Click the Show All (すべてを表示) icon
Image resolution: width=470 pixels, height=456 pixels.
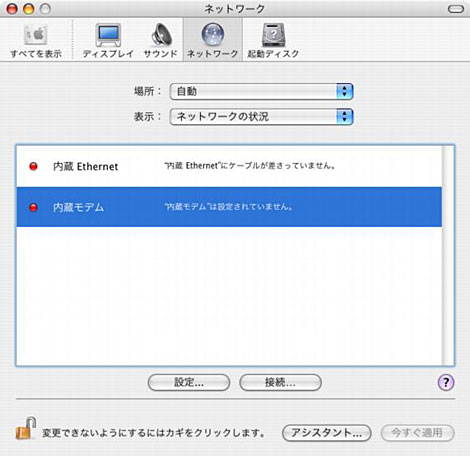pos(36,40)
